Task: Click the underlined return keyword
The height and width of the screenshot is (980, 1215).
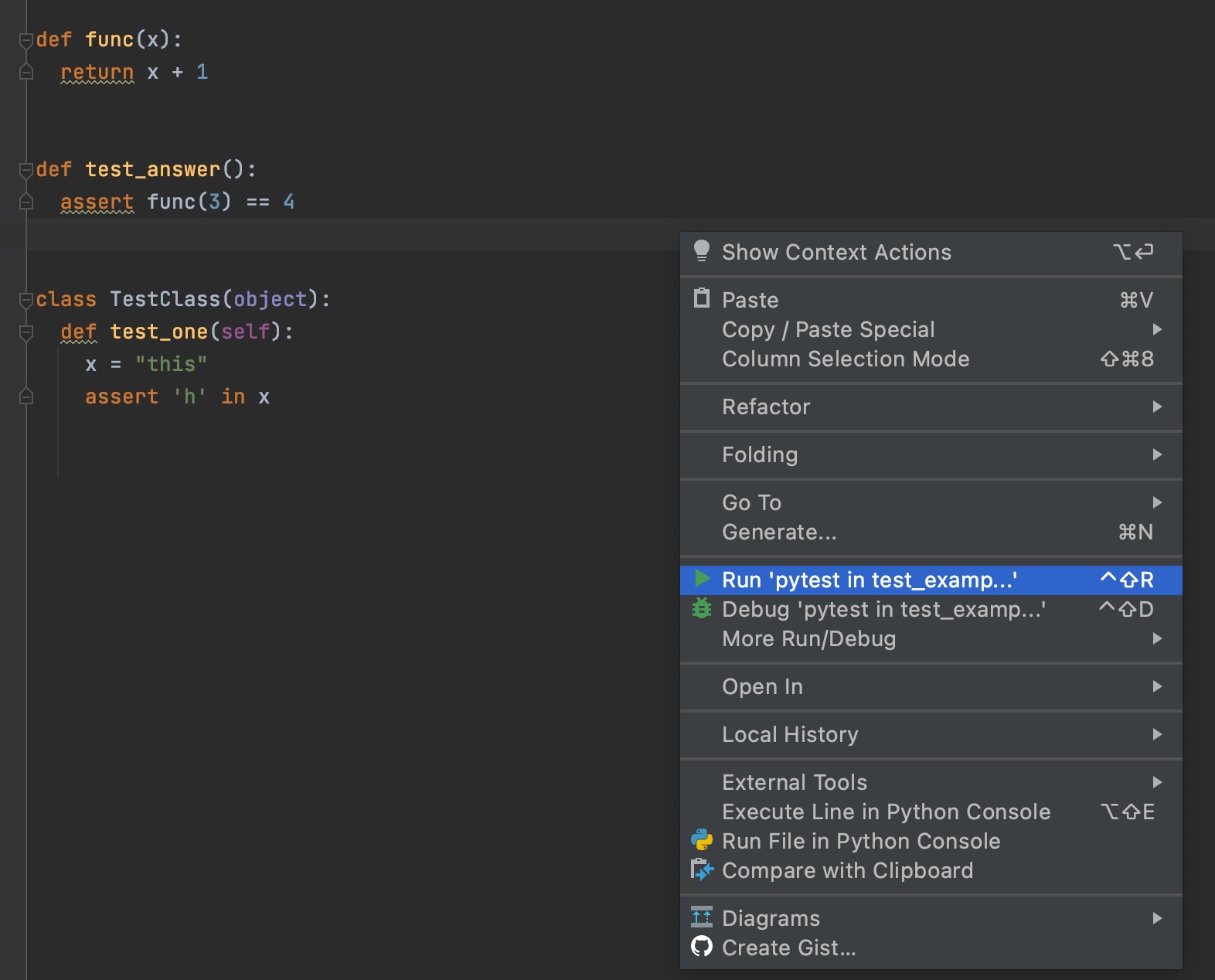Action: pyautogui.click(x=97, y=72)
